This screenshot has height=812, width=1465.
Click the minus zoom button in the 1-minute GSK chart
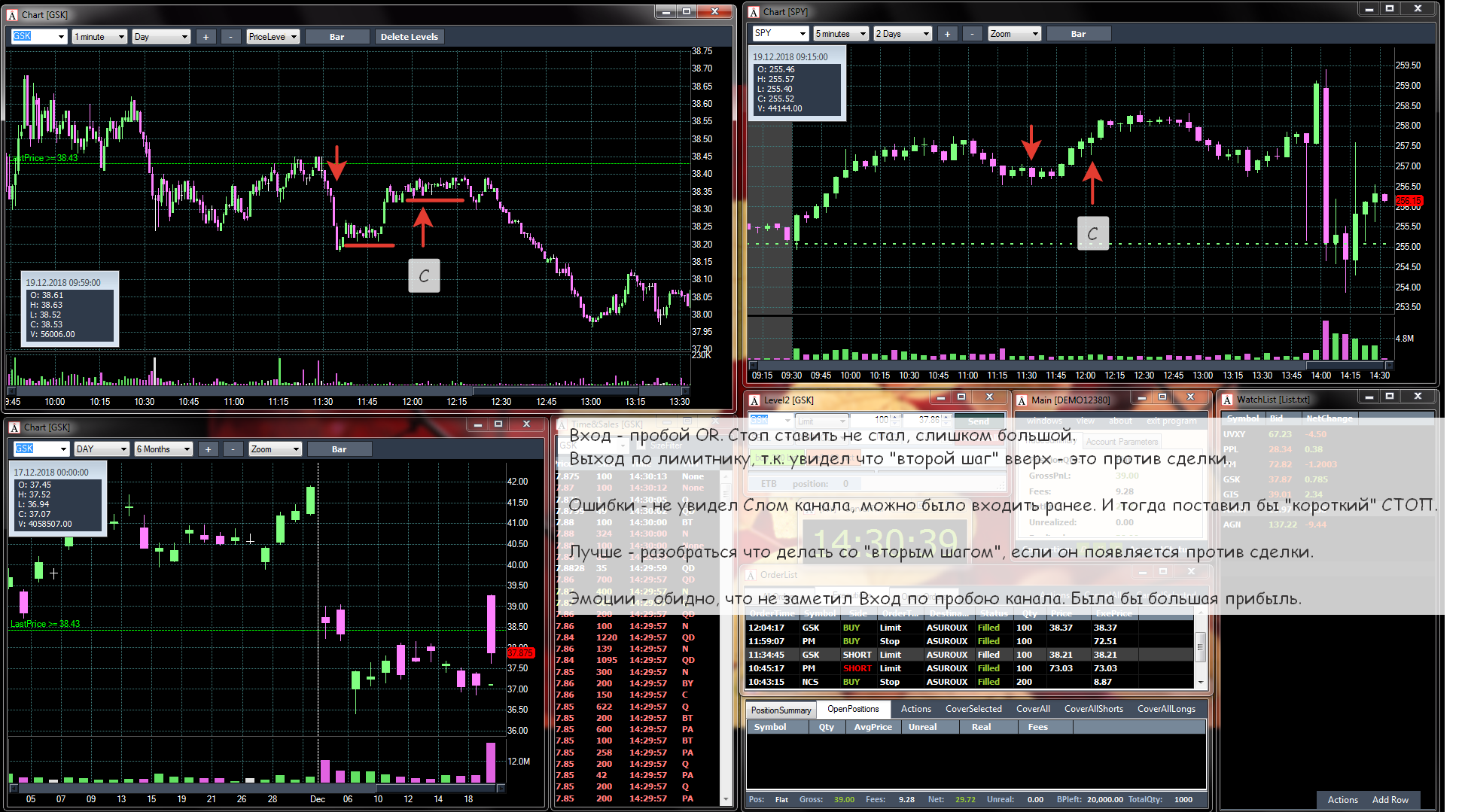(231, 37)
